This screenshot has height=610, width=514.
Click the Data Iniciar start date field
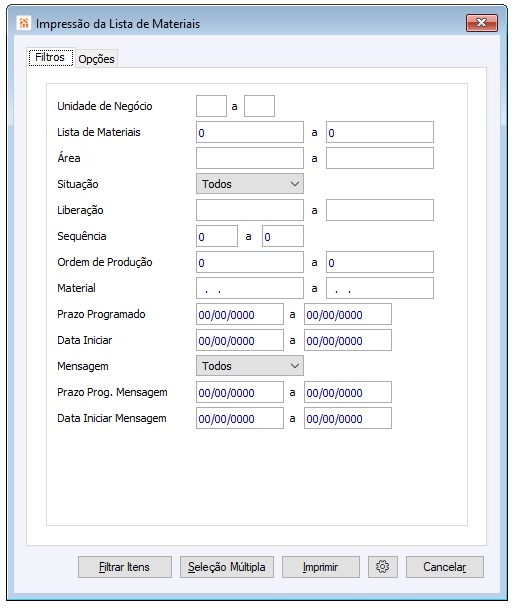[x=240, y=340]
